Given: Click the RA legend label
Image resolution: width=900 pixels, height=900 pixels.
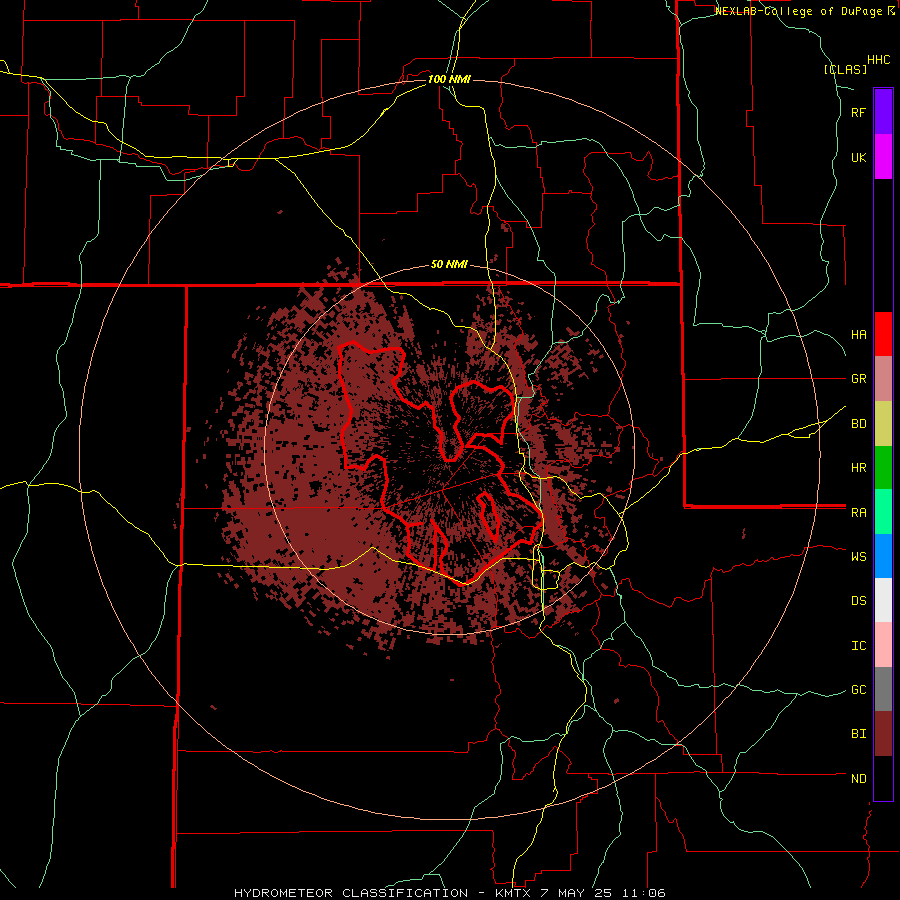Looking at the screenshot, I should tap(858, 513).
